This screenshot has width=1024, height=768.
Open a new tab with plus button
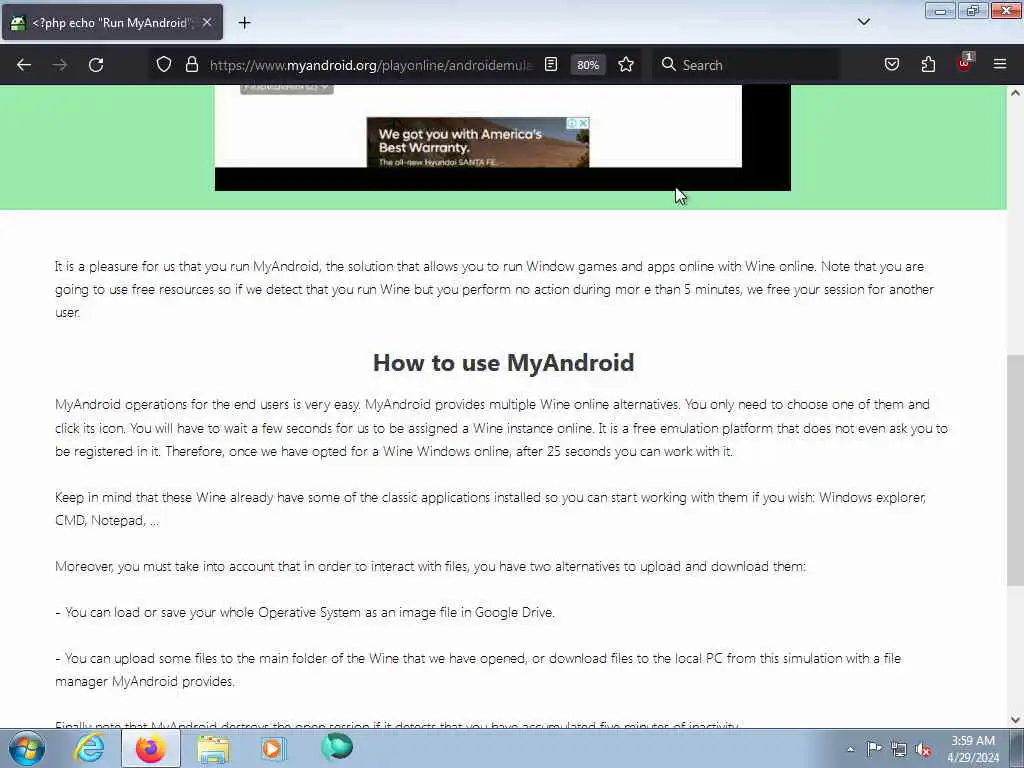[x=244, y=23]
